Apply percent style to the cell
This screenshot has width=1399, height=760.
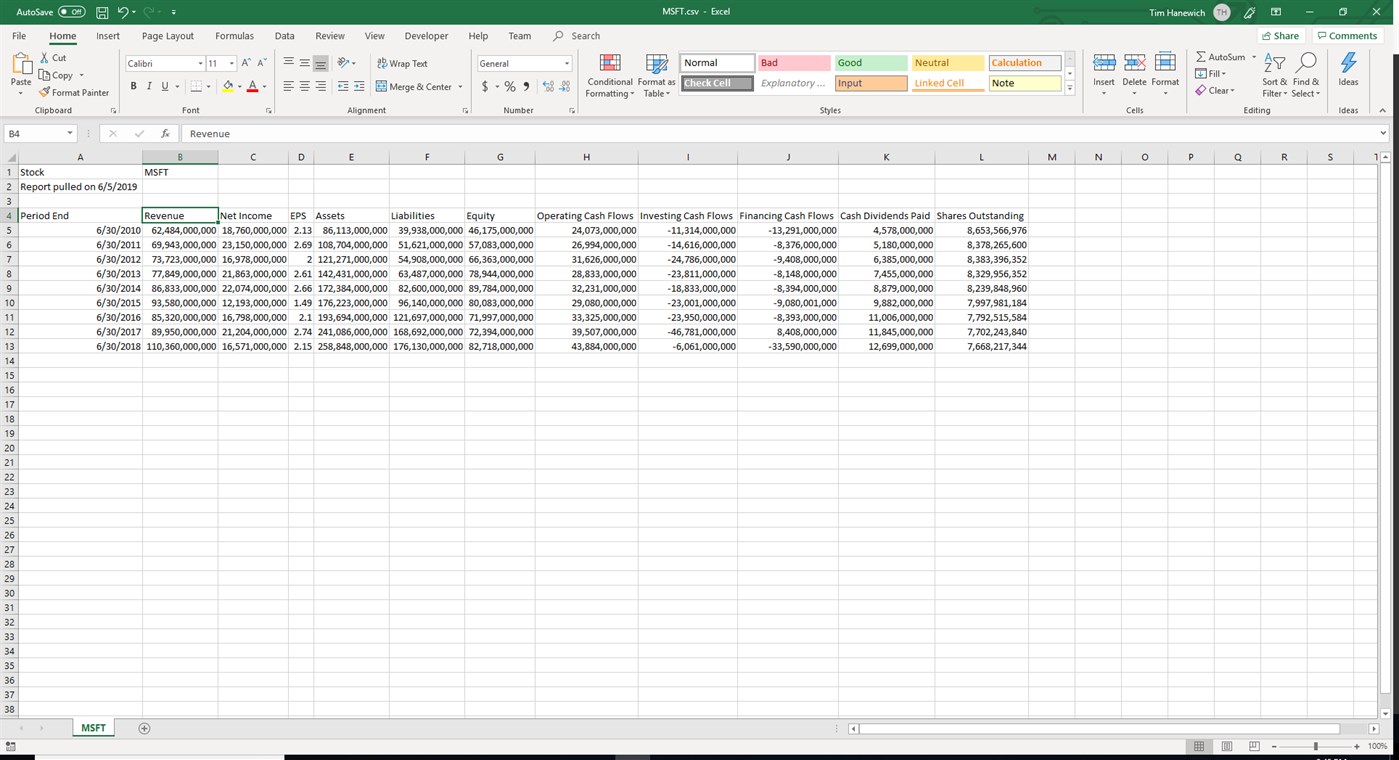510,87
